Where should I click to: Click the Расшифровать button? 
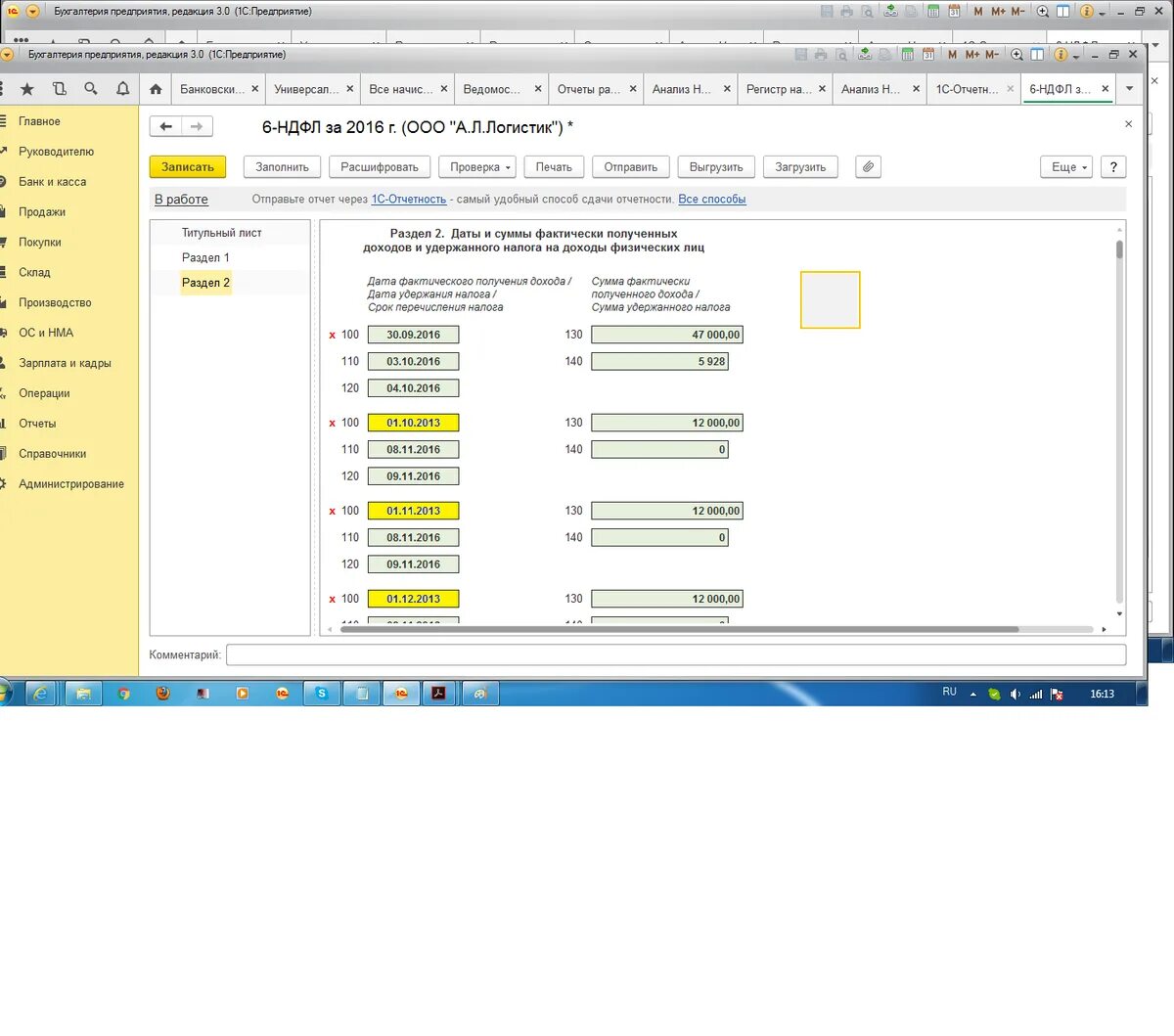[380, 167]
